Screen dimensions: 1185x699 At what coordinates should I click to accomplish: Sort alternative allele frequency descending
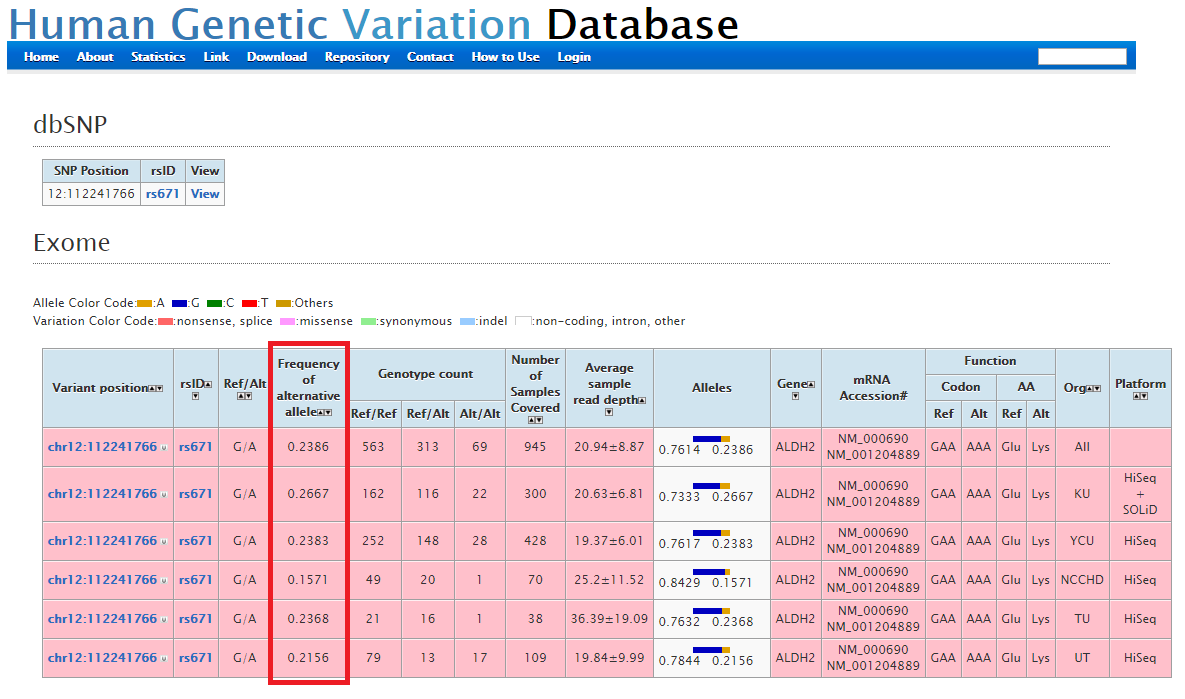pyautogui.click(x=327, y=412)
